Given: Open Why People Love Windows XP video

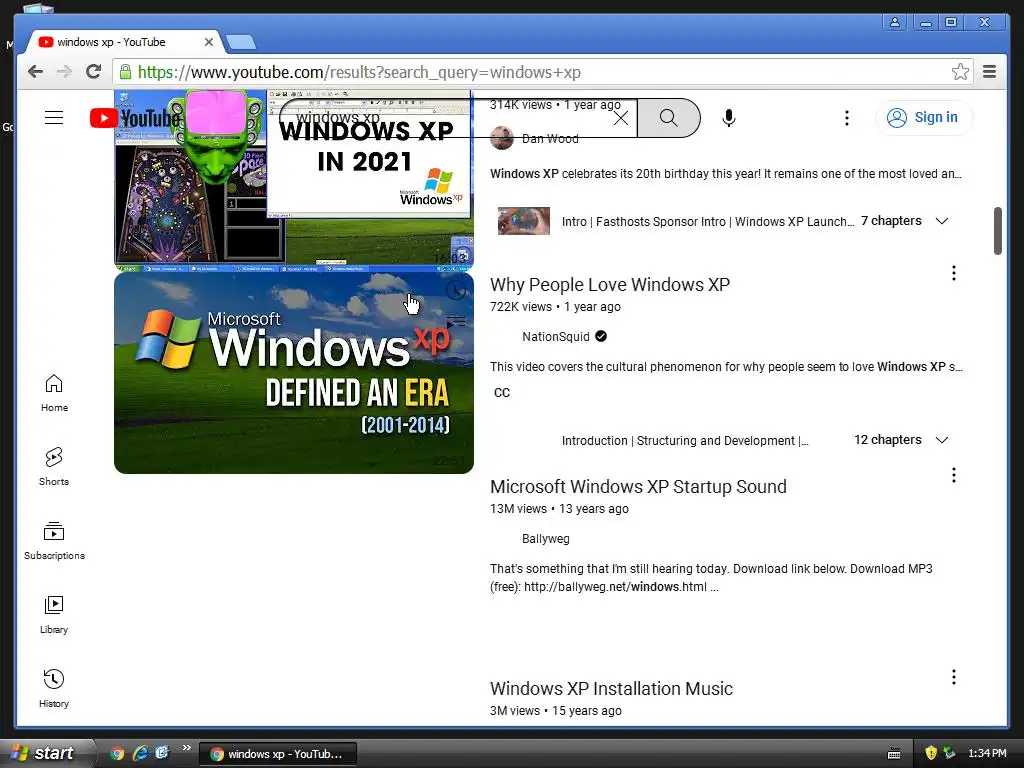Looking at the screenshot, I should click(610, 285).
